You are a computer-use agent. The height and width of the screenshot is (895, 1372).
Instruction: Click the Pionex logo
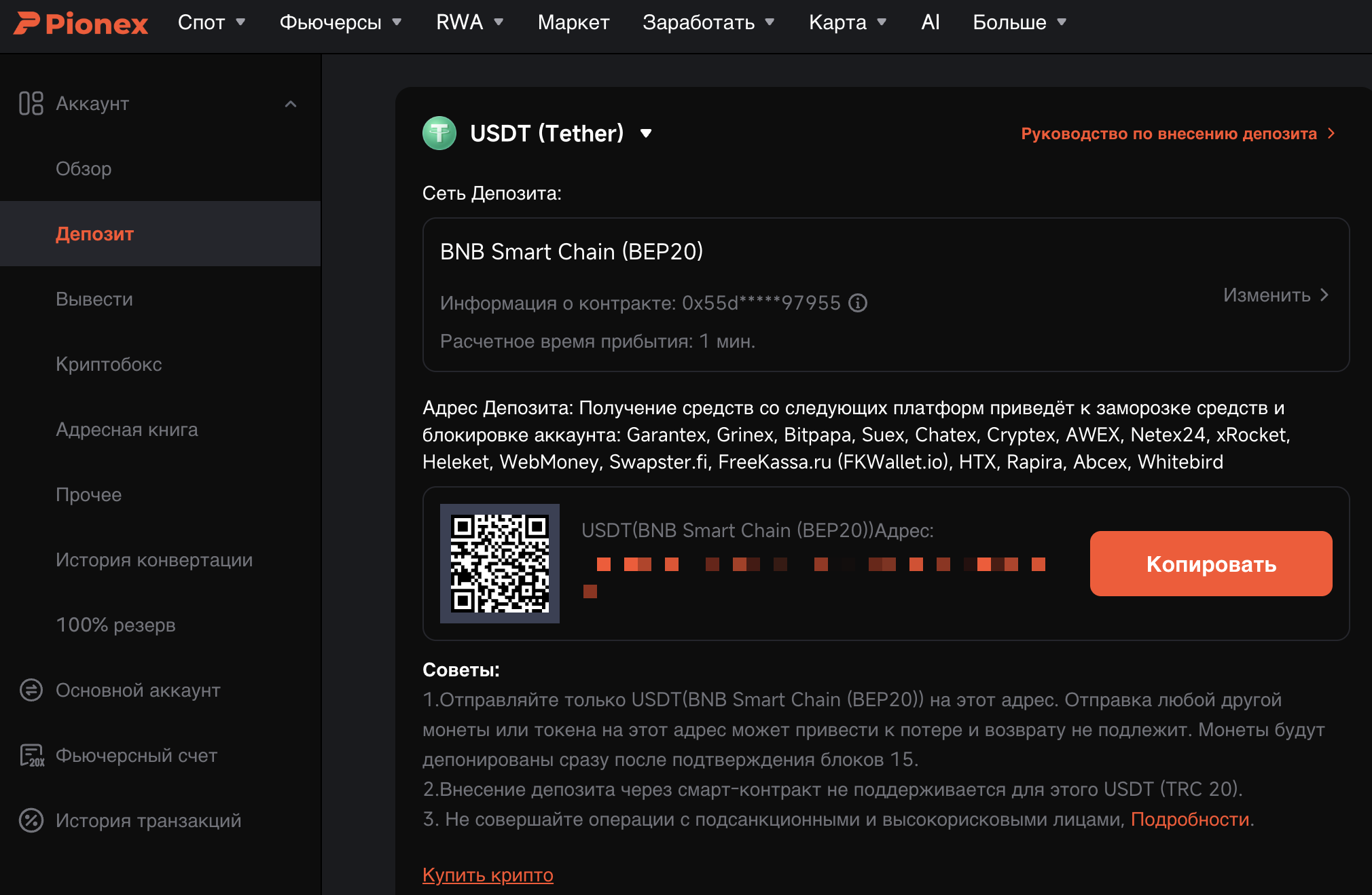[x=81, y=23]
